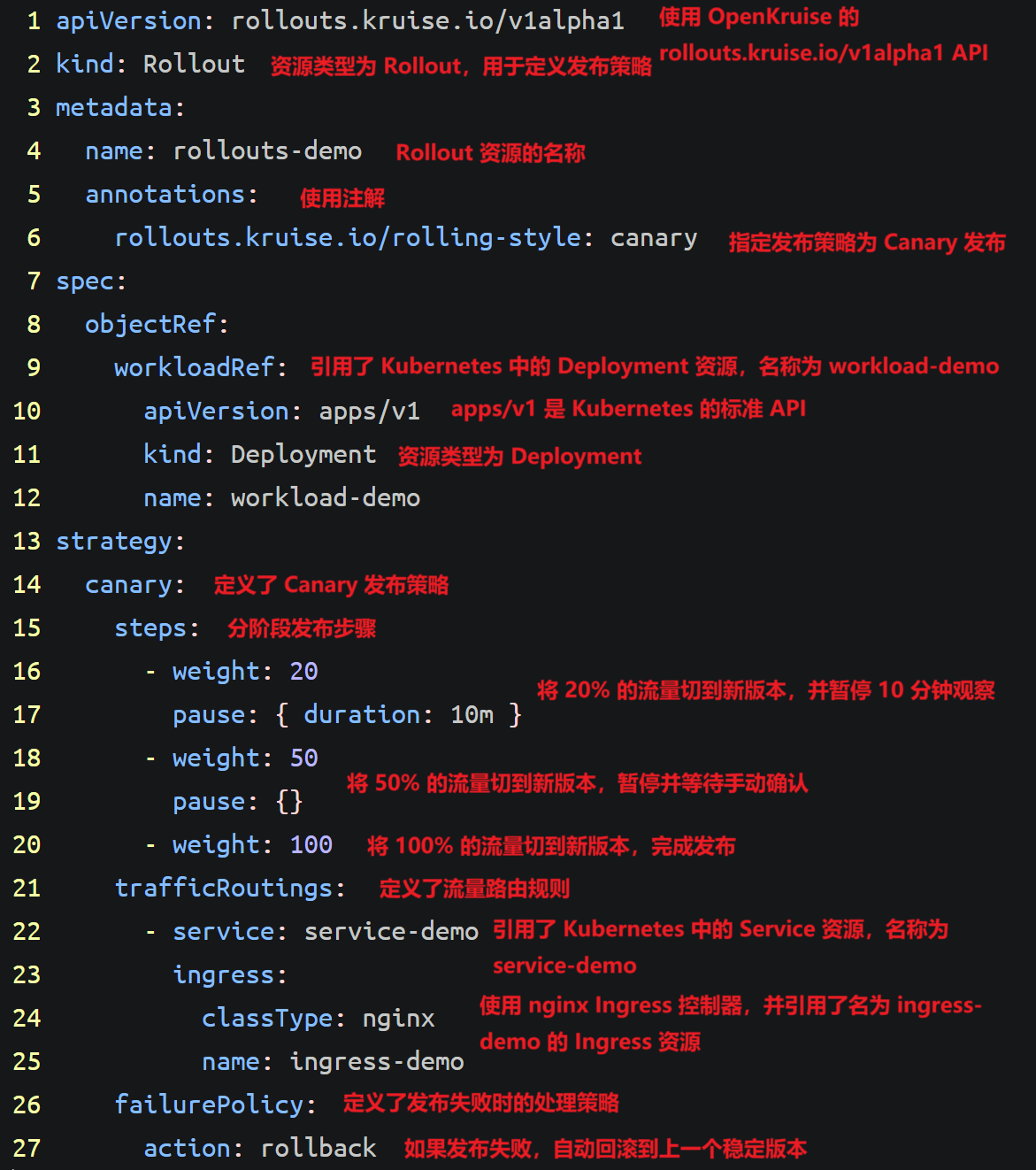The height and width of the screenshot is (1170, 1036).
Task: Click the duration value 10m
Action: coord(472,714)
